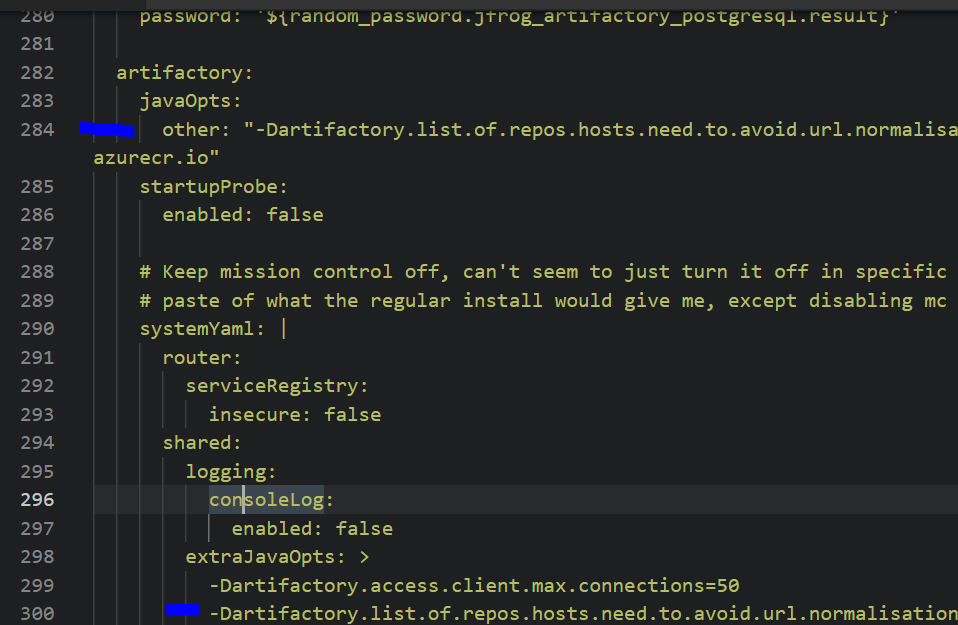Screen dimensions: 958x625
Task: Click the 'javaOpts:' key text
Action: coord(191,101)
